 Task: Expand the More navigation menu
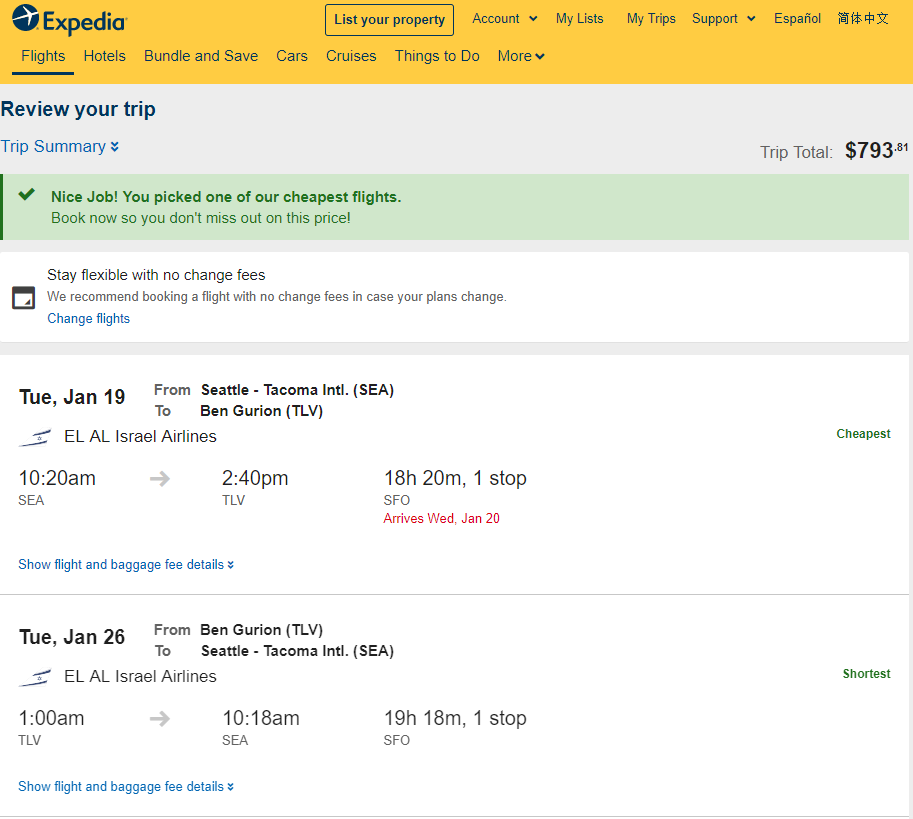pos(521,56)
